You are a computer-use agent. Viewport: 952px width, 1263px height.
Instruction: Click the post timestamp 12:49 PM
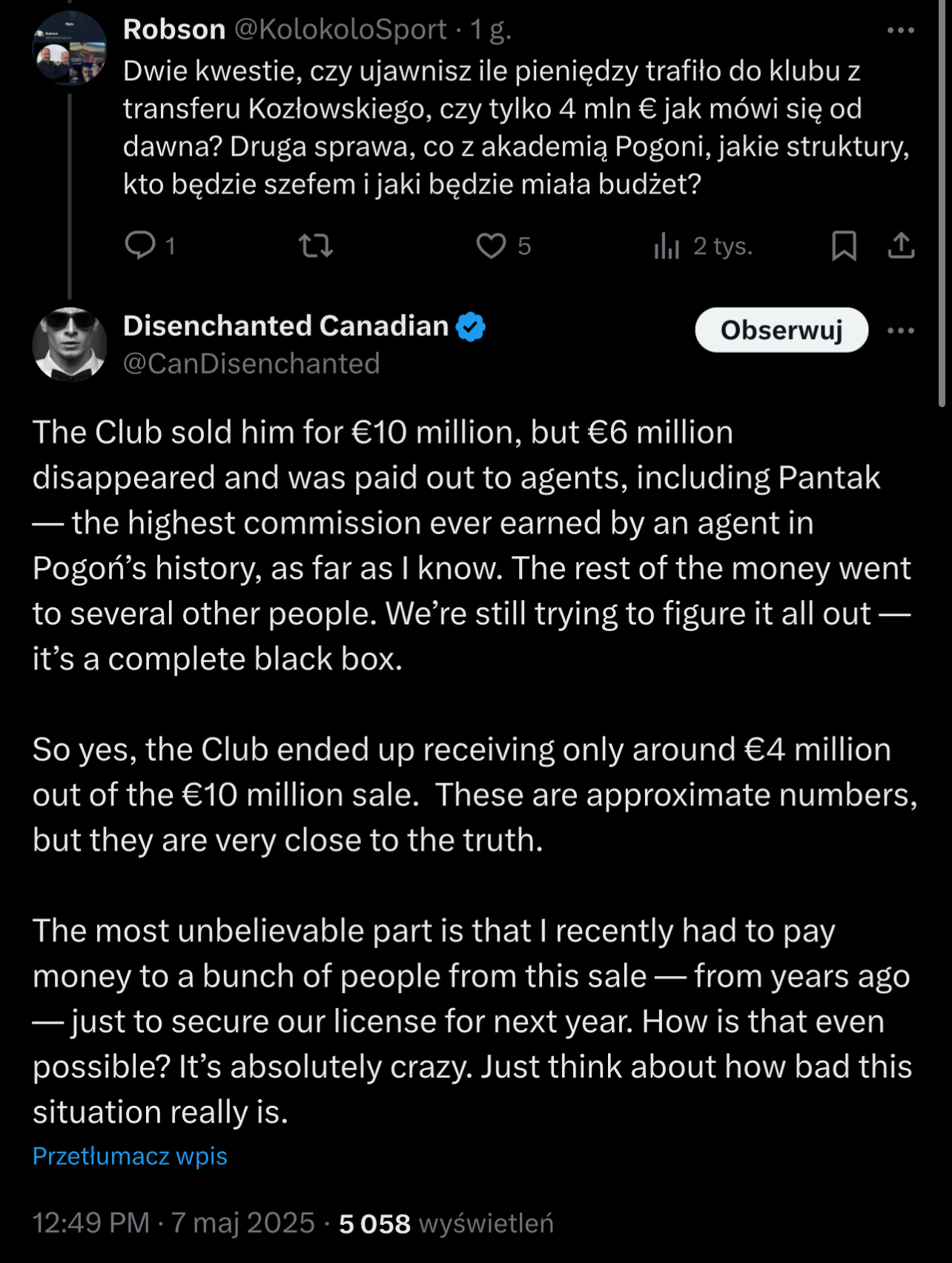click(x=90, y=1223)
